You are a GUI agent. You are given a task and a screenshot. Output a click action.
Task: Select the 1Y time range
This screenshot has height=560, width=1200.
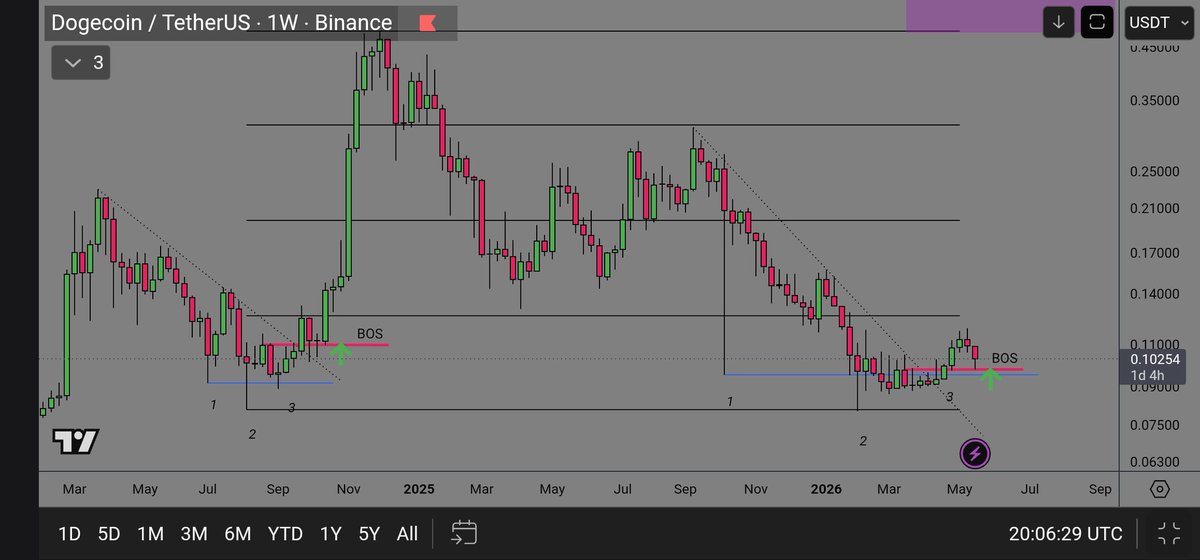point(330,533)
